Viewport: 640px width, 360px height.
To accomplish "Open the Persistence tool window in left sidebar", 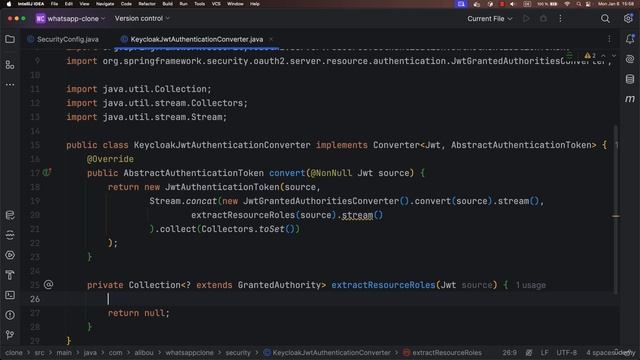I will coord(10,215).
